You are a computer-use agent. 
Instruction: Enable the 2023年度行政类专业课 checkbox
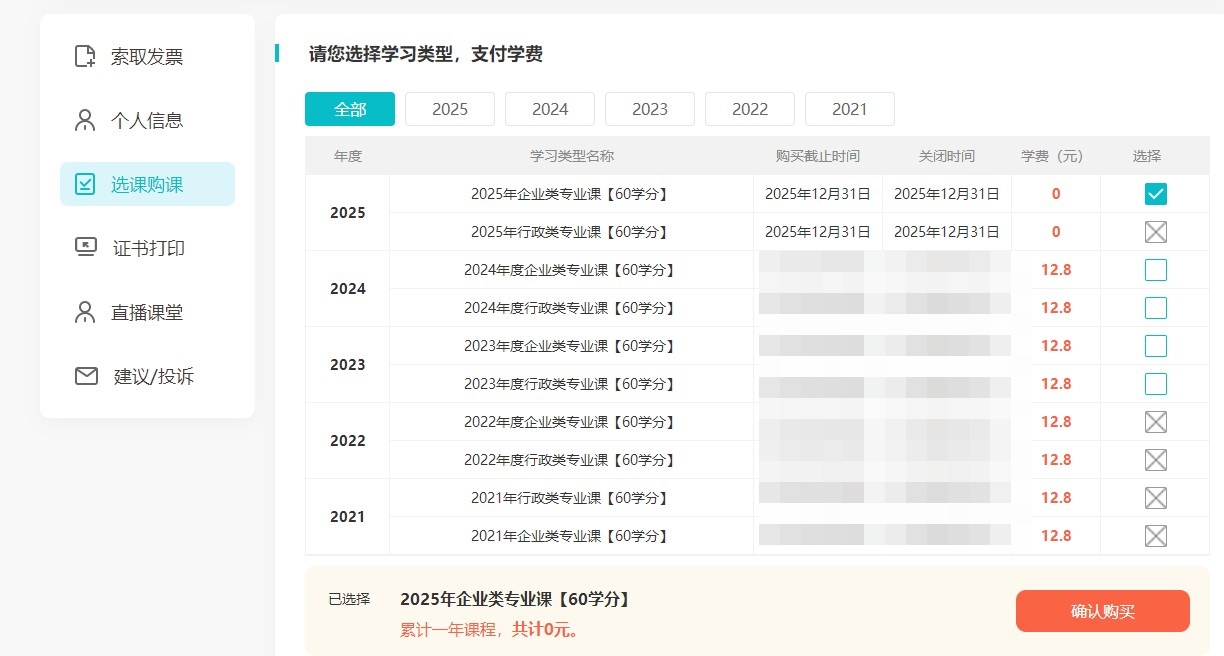(x=1155, y=384)
